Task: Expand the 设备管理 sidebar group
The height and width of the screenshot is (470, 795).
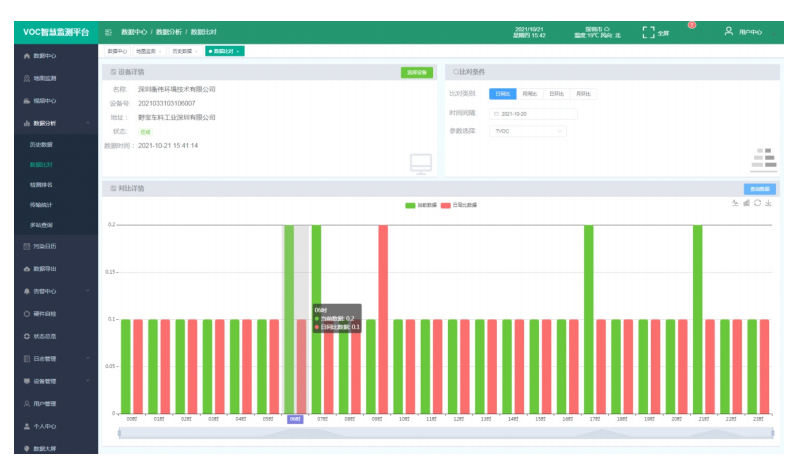Action: tap(56, 381)
